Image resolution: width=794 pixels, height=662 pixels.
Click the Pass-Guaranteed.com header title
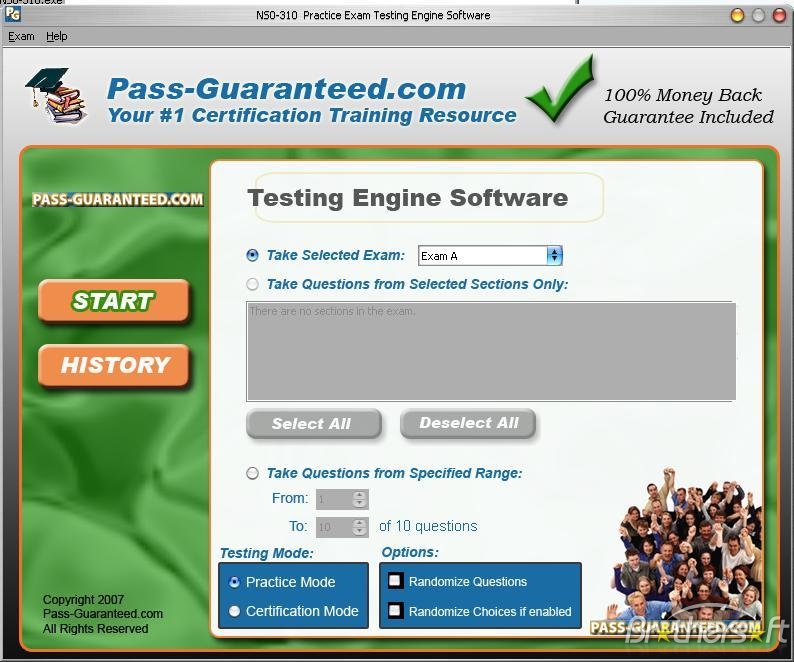287,89
